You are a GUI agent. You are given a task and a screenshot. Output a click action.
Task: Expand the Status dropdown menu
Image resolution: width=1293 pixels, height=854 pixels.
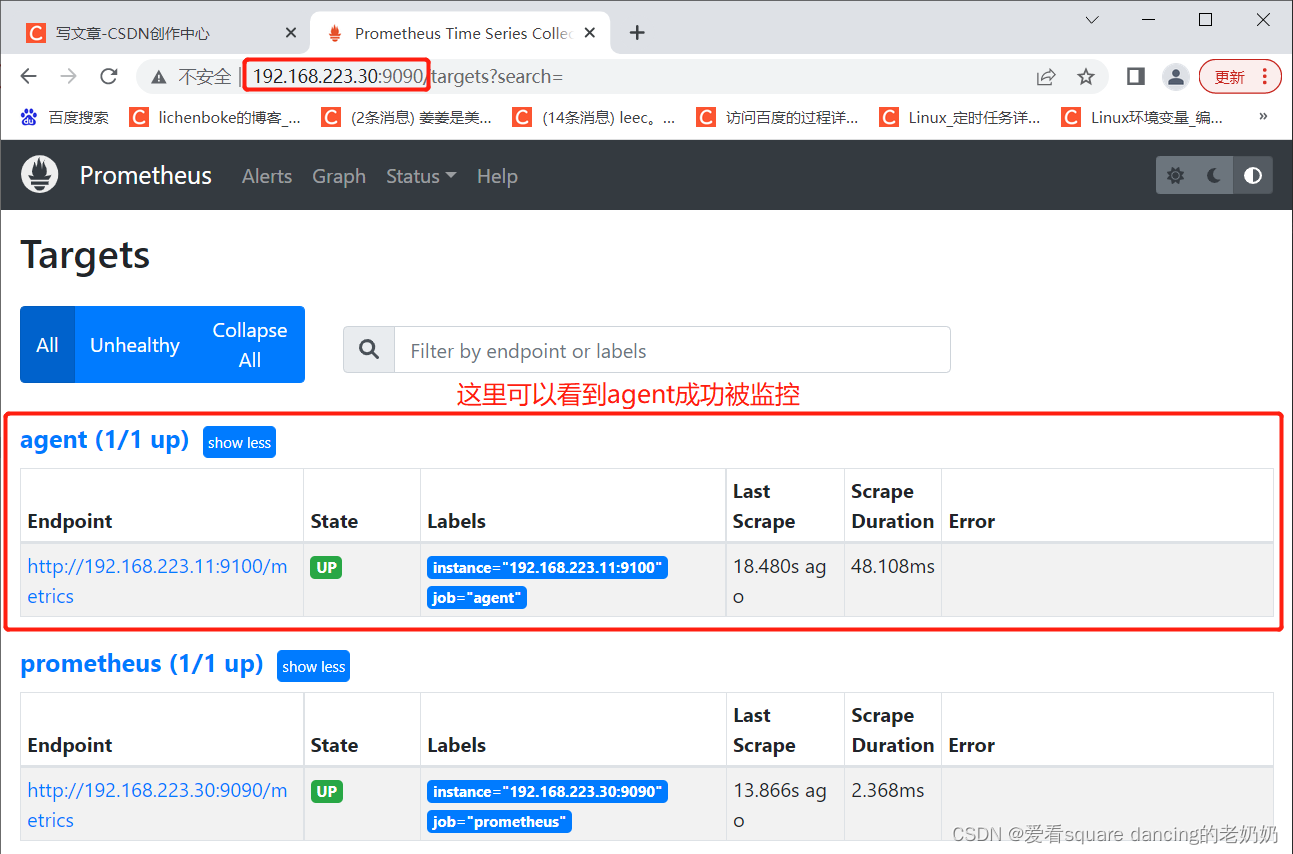(x=421, y=176)
